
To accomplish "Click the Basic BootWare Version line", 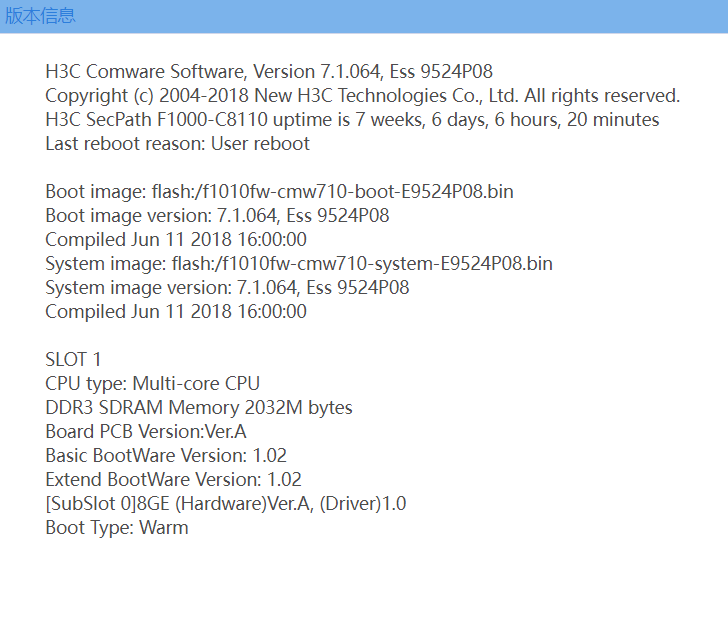I will point(166,456).
